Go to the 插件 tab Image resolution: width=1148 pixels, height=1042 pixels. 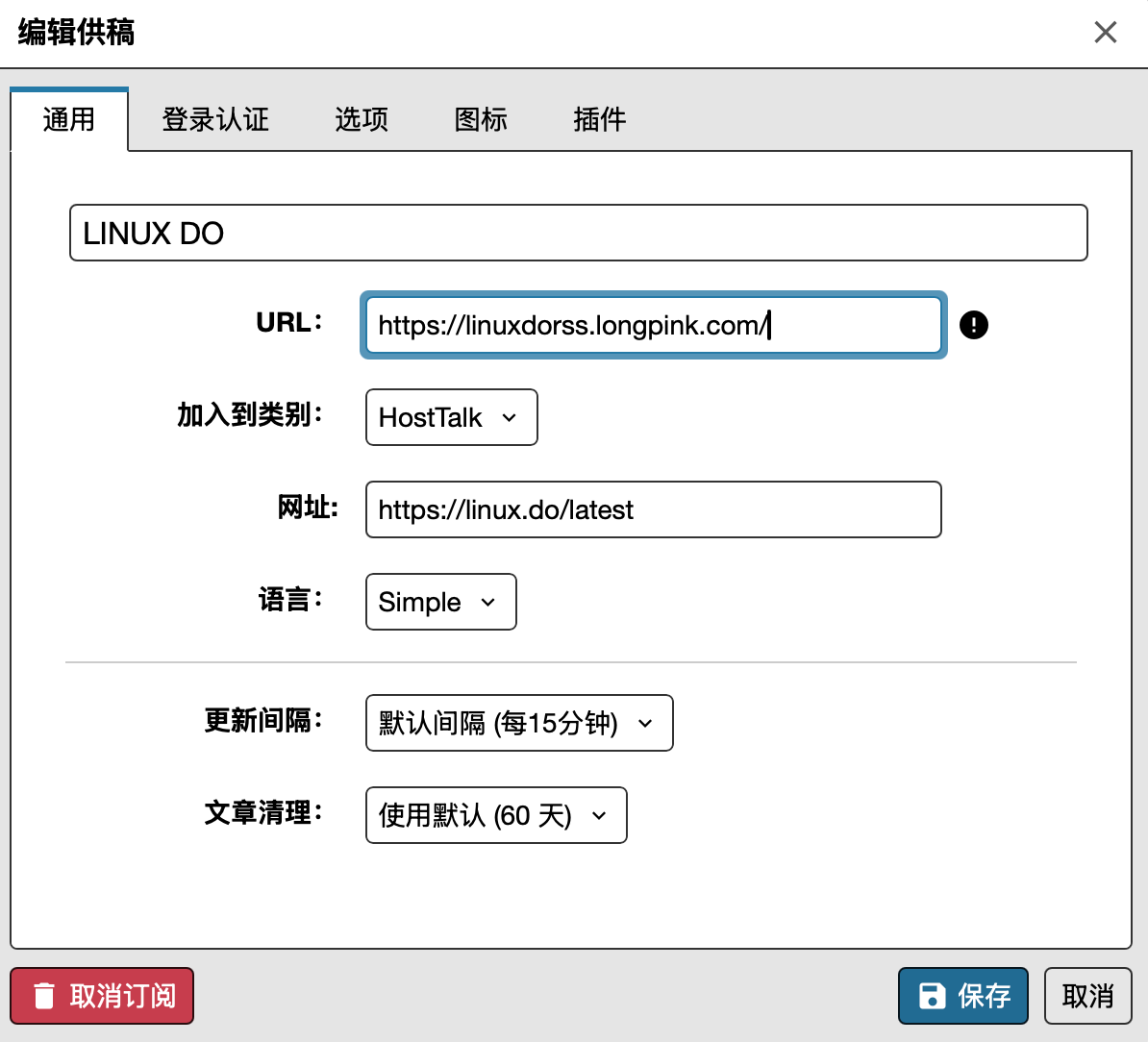600,119
